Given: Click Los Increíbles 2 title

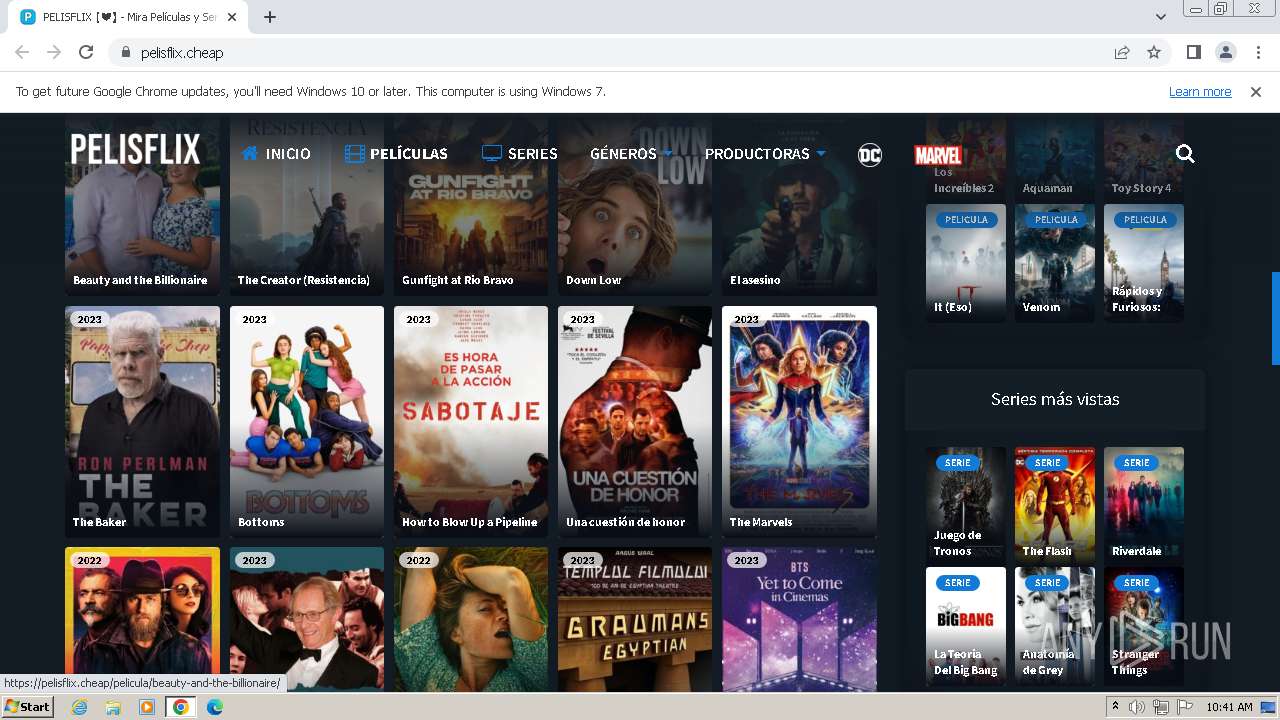Looking at the screenshot, I should 964,180.
